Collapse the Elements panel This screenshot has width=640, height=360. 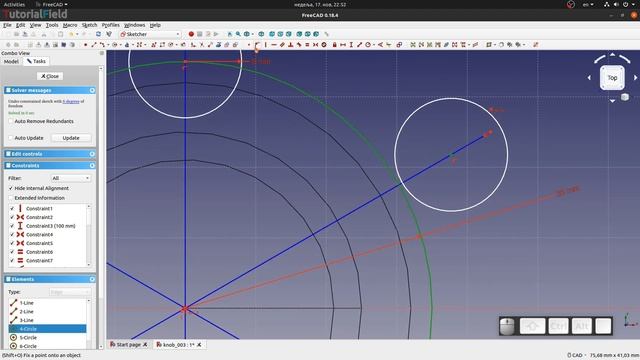[x=92, y=279]
